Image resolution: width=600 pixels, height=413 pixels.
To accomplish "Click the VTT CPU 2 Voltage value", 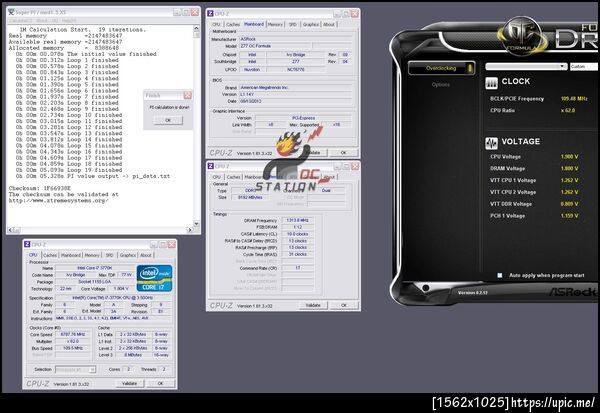I will click(569, 192).
